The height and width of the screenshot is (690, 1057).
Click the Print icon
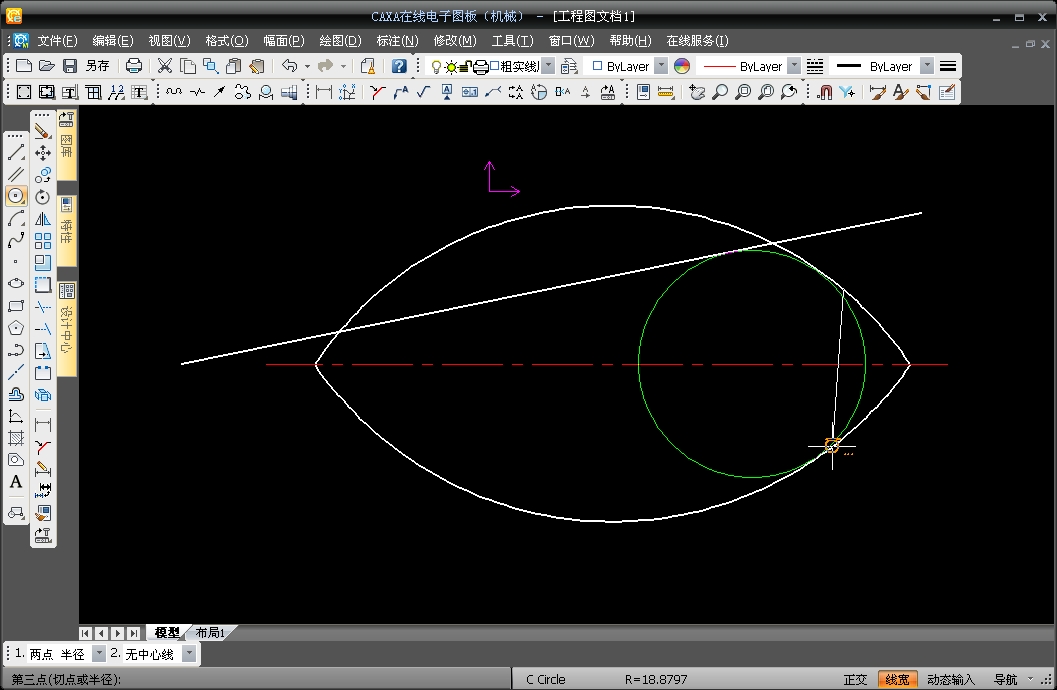(x=133, y=66)
